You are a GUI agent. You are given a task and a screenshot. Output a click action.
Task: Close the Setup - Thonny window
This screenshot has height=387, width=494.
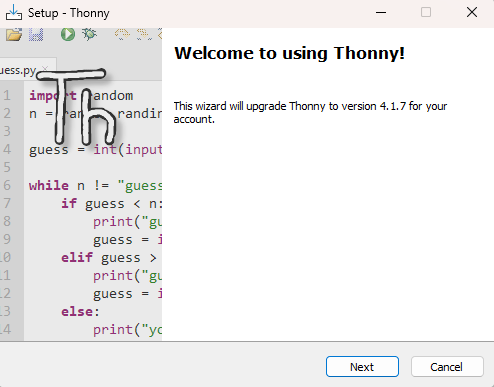(472, 13)
